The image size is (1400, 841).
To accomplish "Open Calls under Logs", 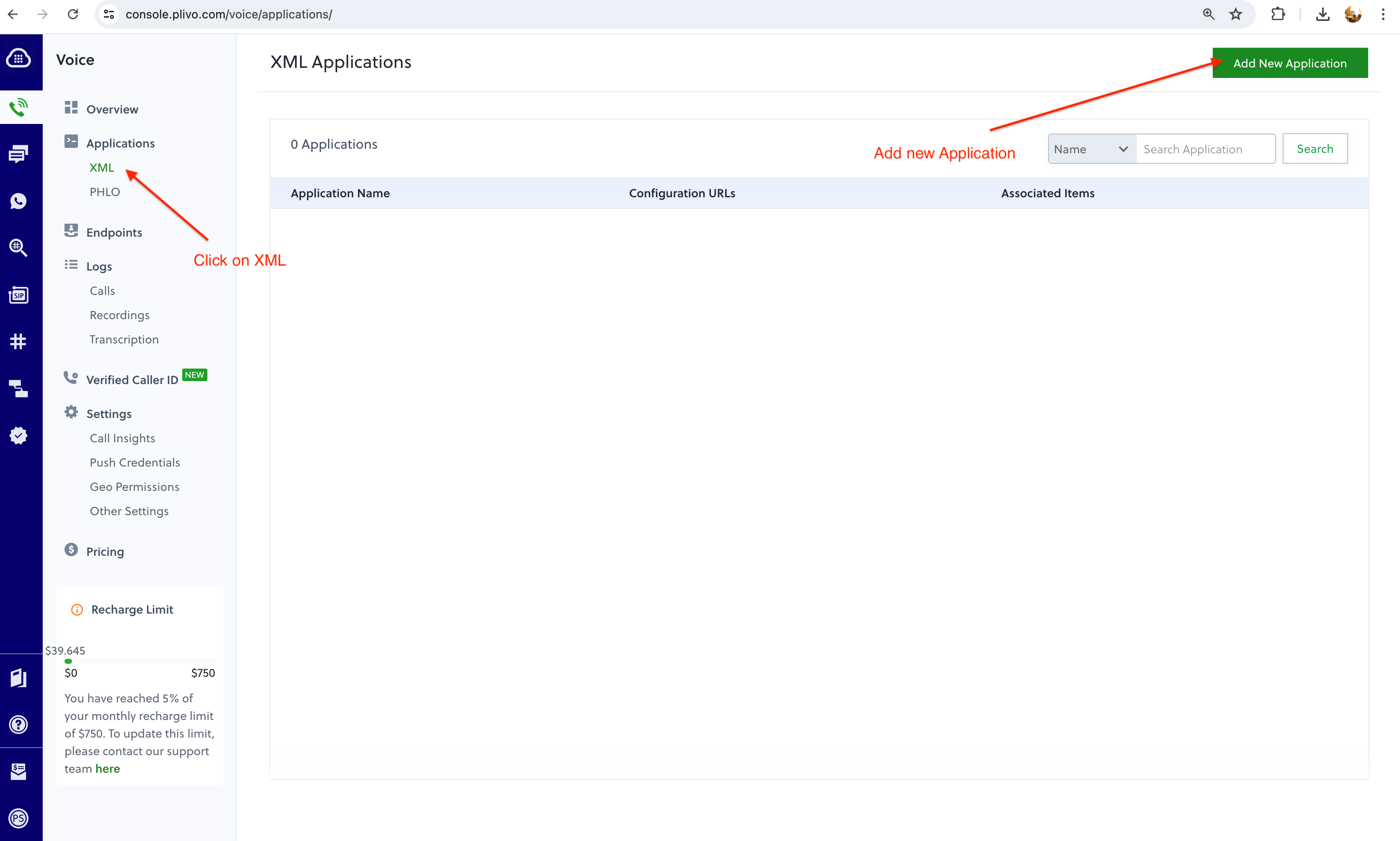I will (x=102, y=291).
